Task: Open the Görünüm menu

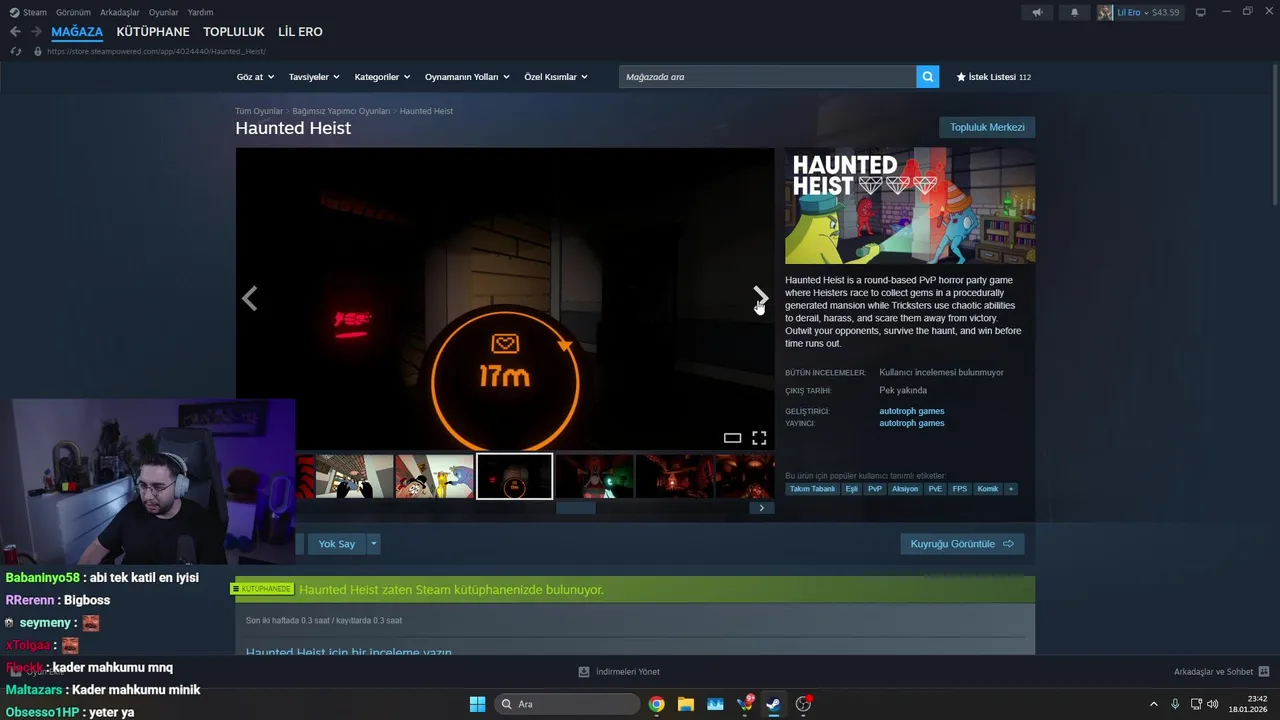Action: click(73, 12)
